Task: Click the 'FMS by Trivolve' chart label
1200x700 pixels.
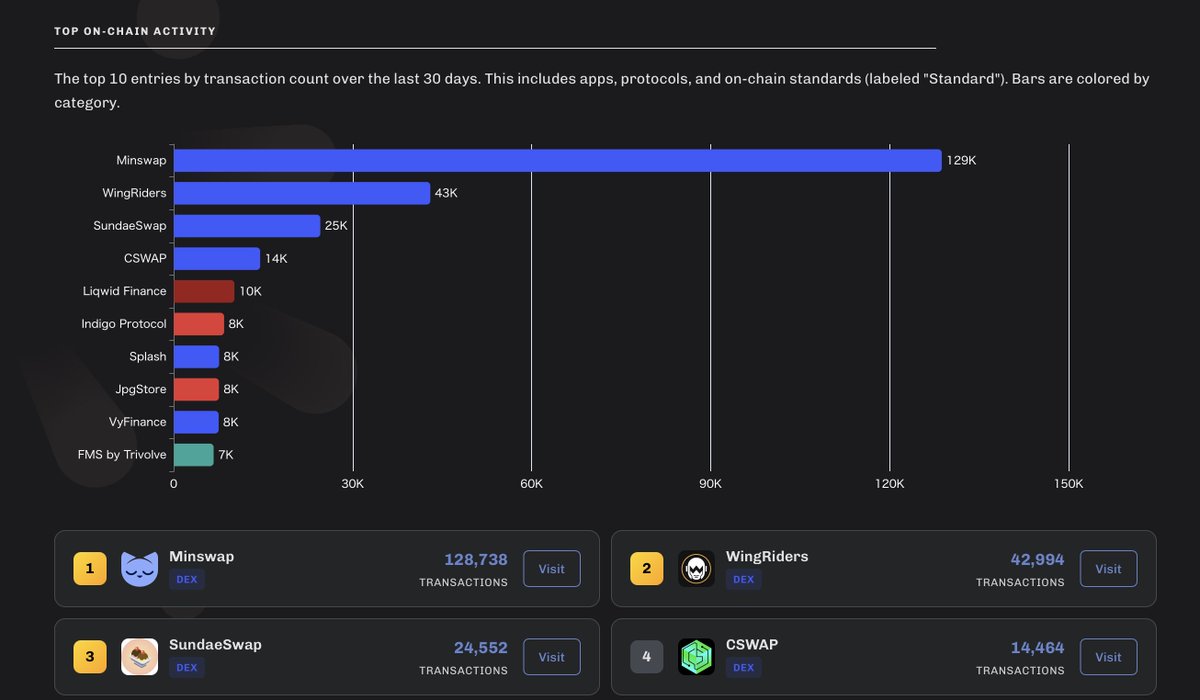Action: click(x=122, y=455)
